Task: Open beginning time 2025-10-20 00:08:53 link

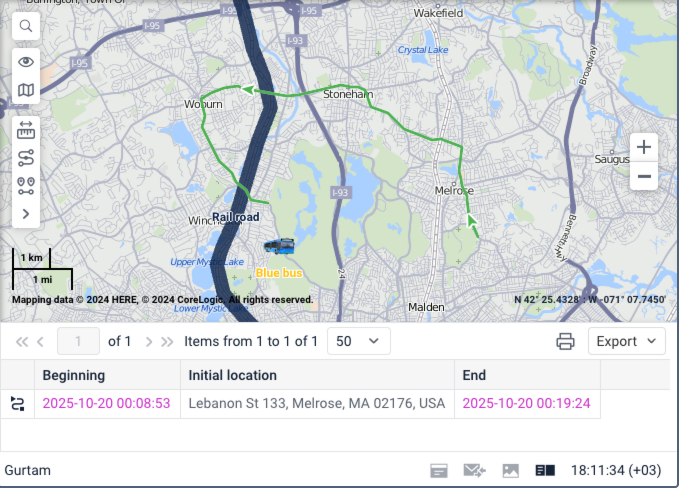Action: (x=106, y=404)
